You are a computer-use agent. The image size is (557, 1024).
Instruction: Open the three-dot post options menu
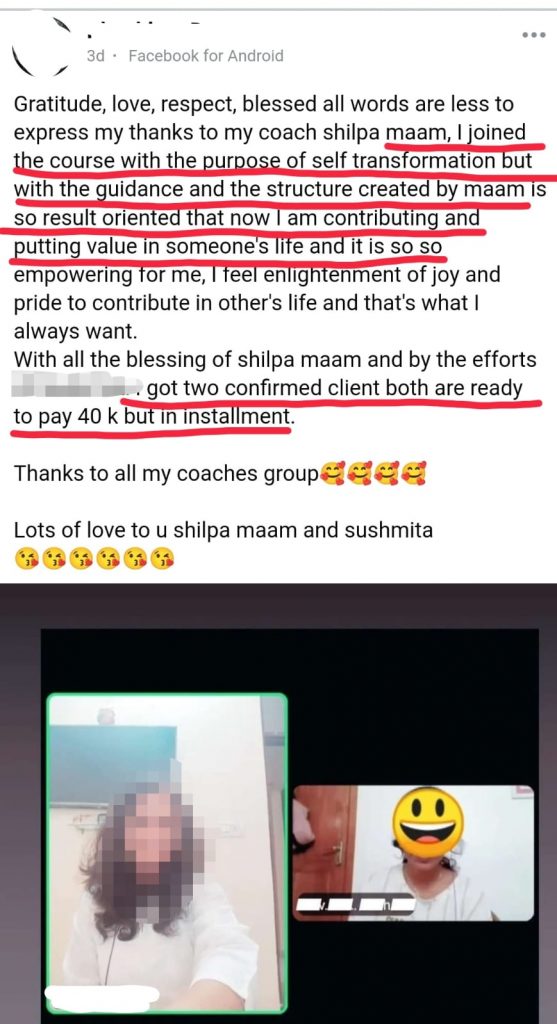pyautogui.click(x=533, y=35)
